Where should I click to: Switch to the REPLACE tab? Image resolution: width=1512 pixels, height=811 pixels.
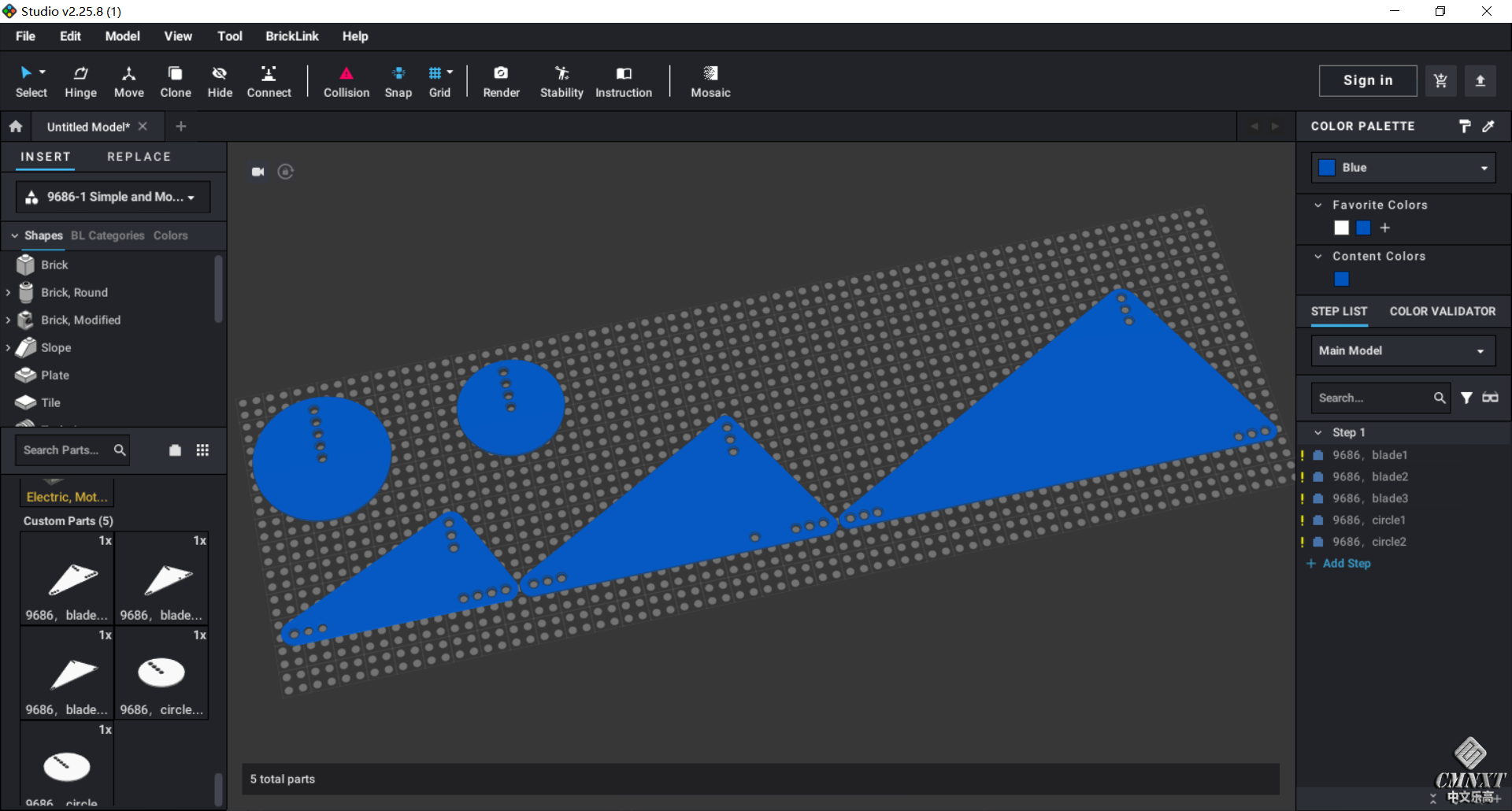click(139, 157)
